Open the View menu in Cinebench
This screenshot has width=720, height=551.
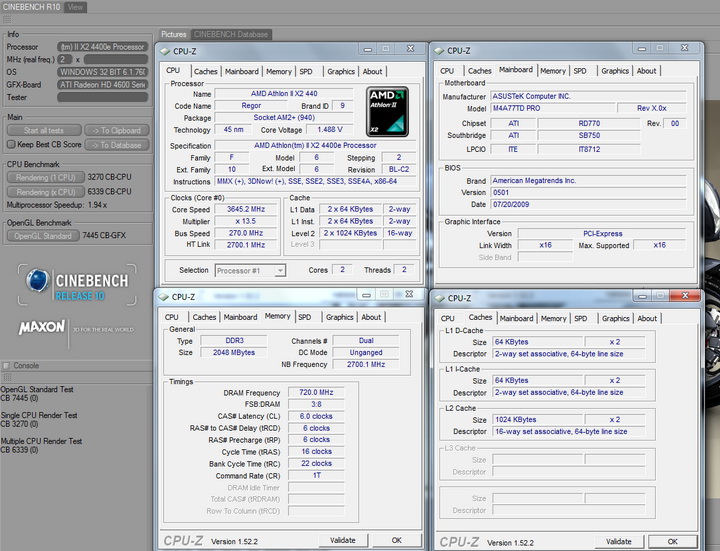click(x=76, y=7)
